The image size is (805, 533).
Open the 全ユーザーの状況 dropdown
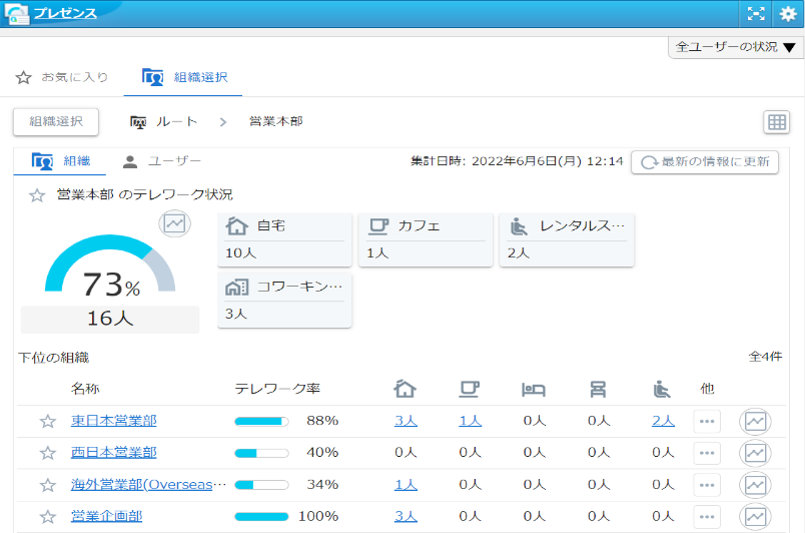coord(736,47)
